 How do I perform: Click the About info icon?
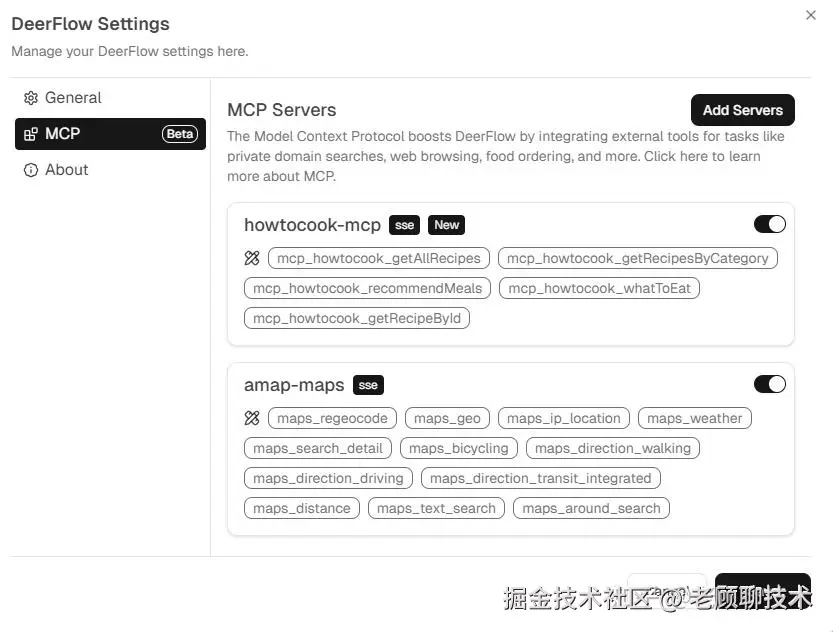[31, 170]
